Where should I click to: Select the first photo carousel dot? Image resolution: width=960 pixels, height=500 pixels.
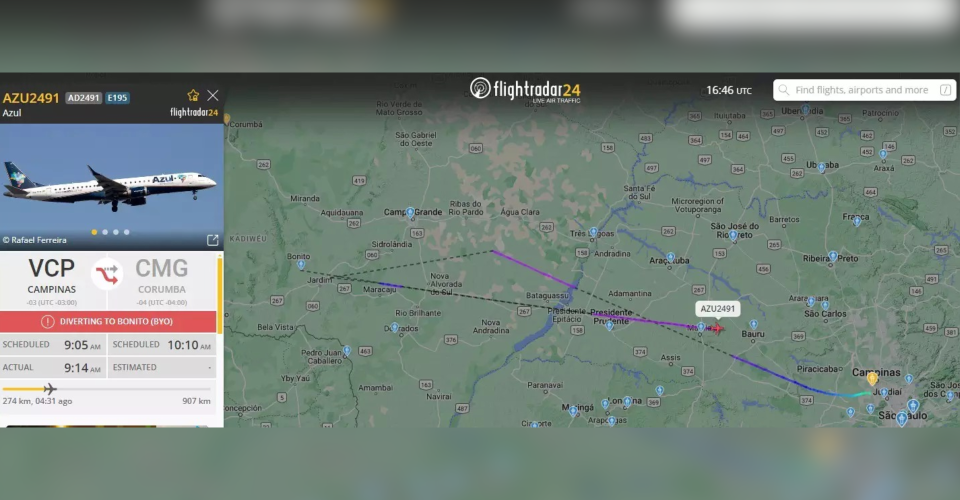[94, 232]
